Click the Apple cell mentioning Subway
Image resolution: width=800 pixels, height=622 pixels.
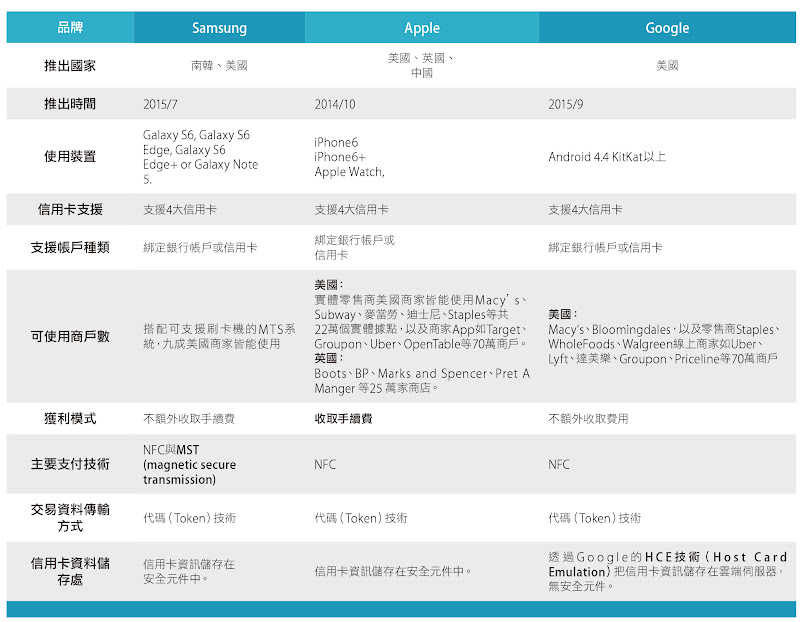click(422, 336)
